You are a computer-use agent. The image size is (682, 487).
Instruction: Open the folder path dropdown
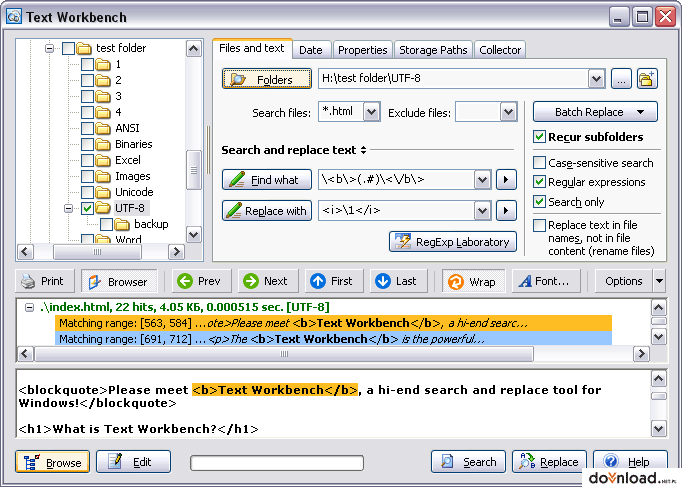coord(596,79)
